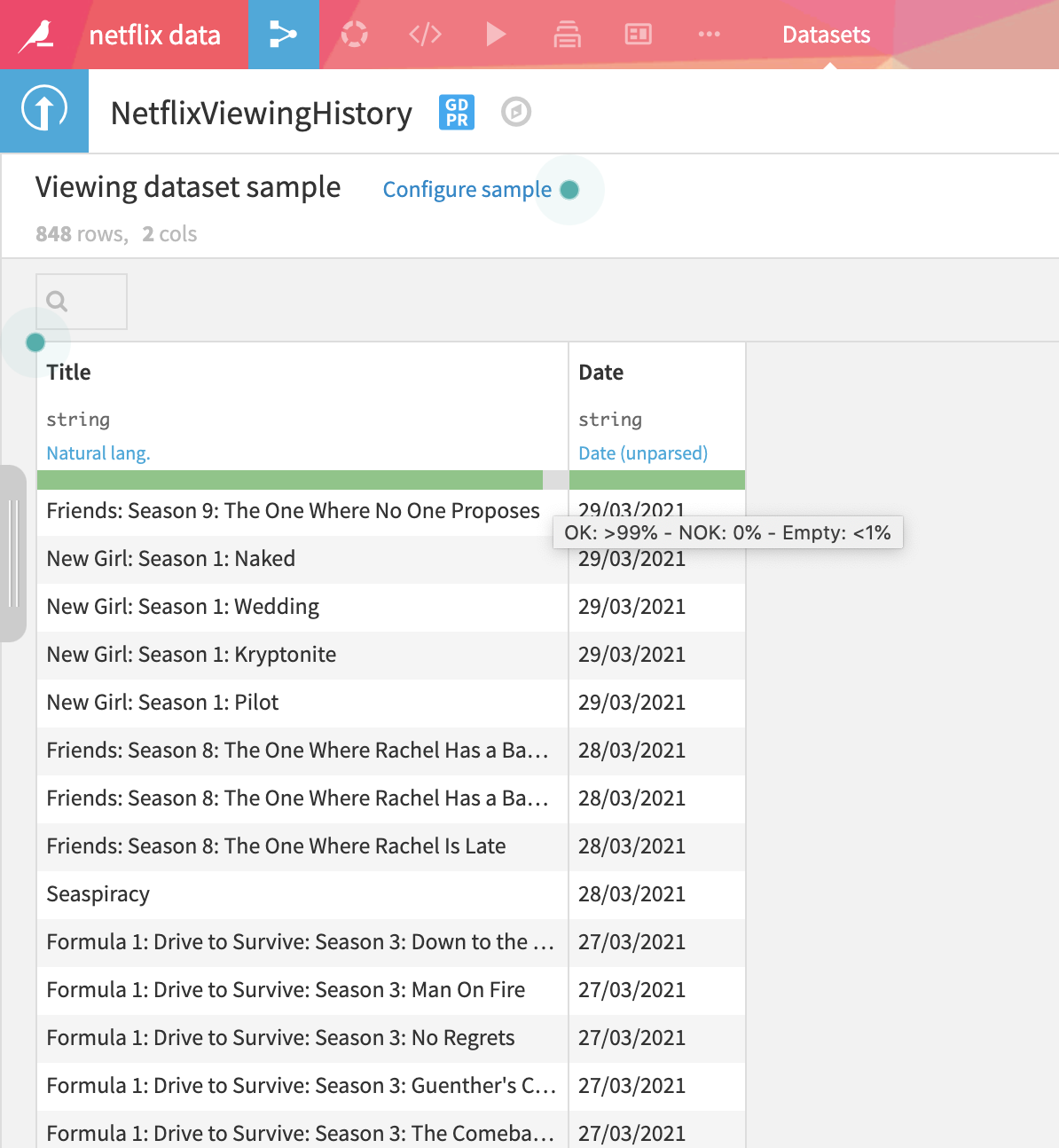This screenshot has width=1059, height=1148.
Task: Select cell New Girl: Season 1: Pilot
Action: click(x=302, y=703)
